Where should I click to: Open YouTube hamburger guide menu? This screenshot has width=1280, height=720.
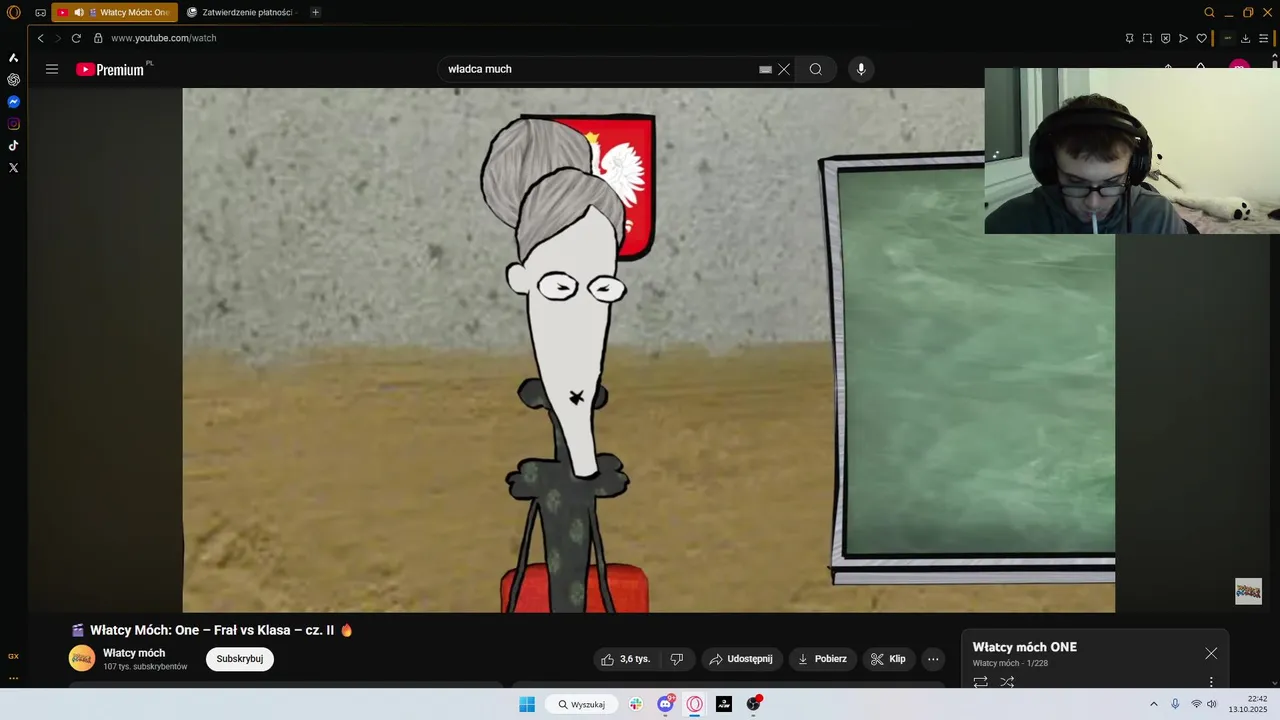52,69
